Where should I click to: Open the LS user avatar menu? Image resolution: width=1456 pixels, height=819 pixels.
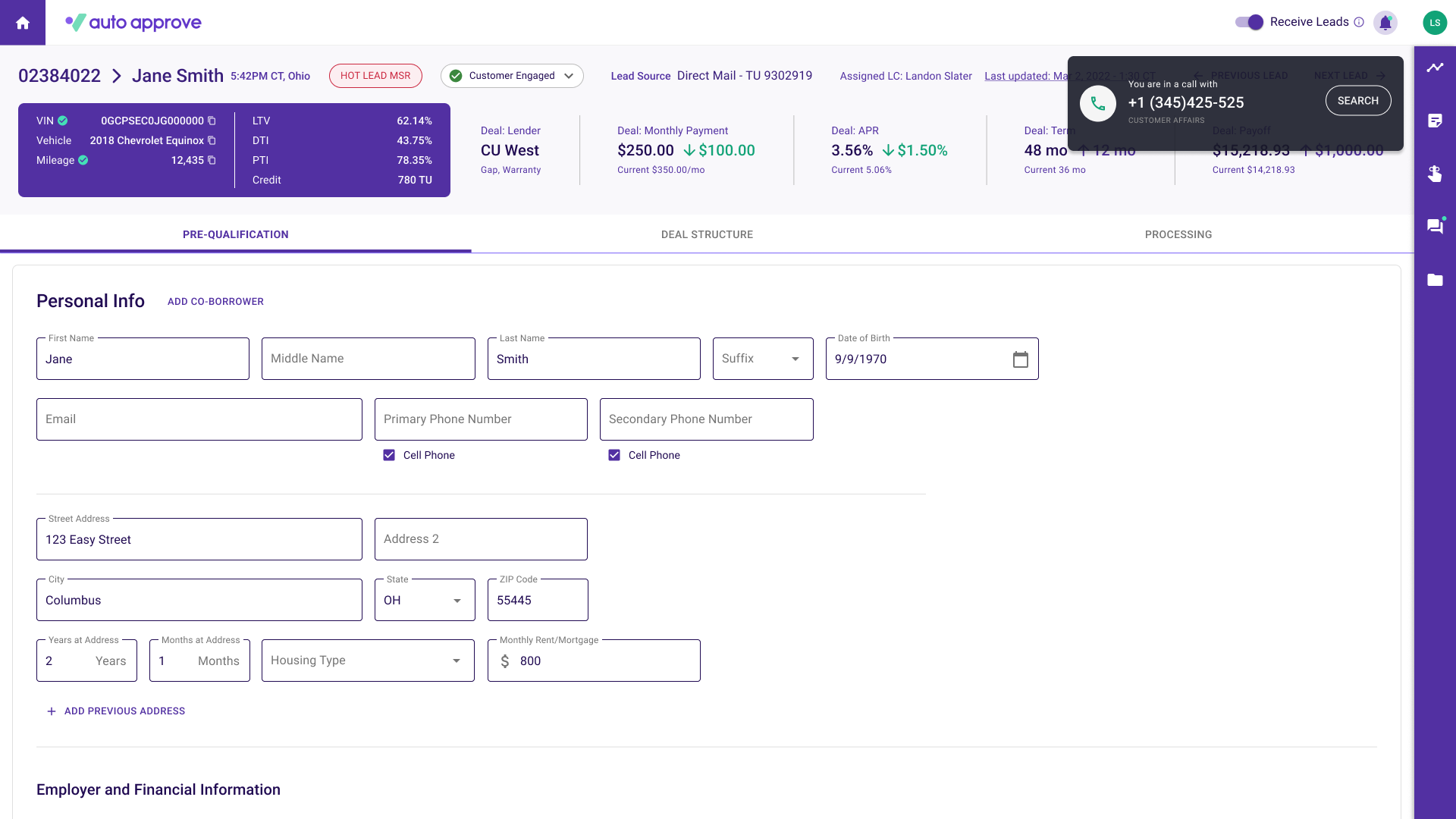coord(1434,22)
